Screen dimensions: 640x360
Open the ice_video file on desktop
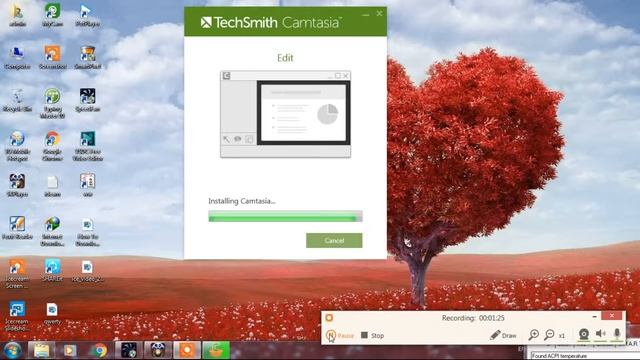(x=87, y=270)
